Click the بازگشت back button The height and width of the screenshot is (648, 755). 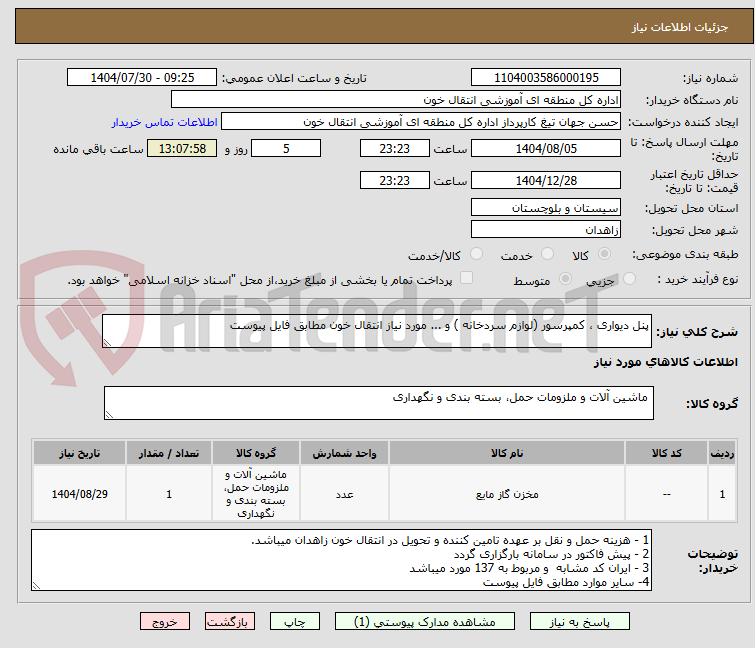tap(230, 622)
